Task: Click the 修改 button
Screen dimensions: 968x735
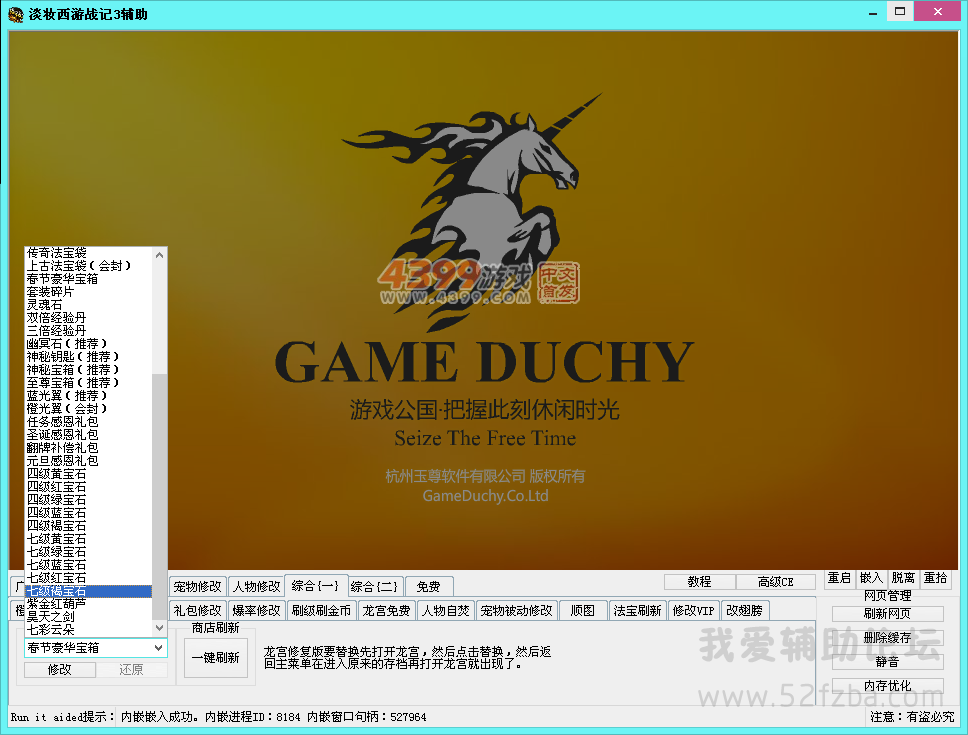Action: tap(60, 670)
